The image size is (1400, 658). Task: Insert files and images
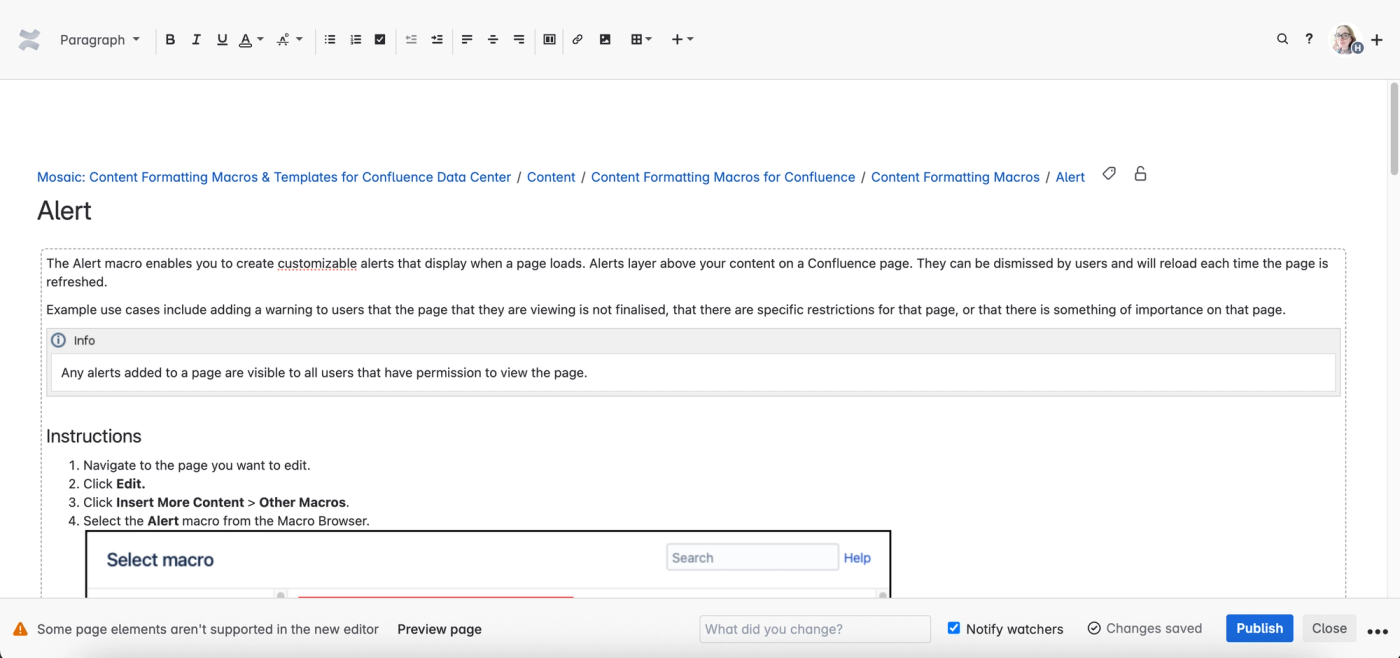[605, 40]
